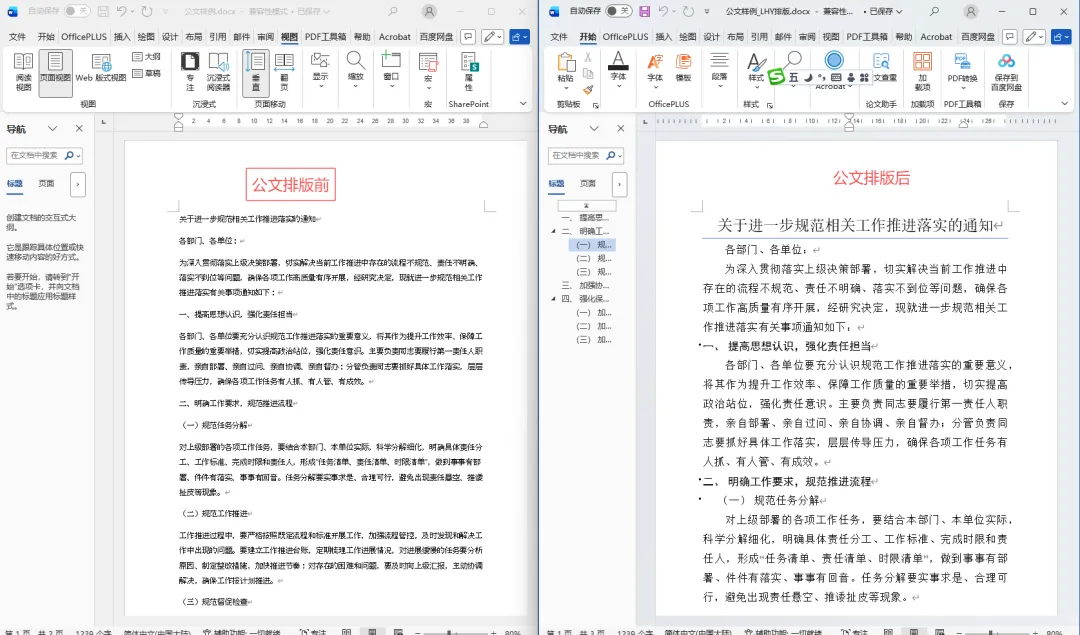This screenshot has height=635, width=1080.
Task: Switch to 大纲 outline view
Action: coord(147,56)
